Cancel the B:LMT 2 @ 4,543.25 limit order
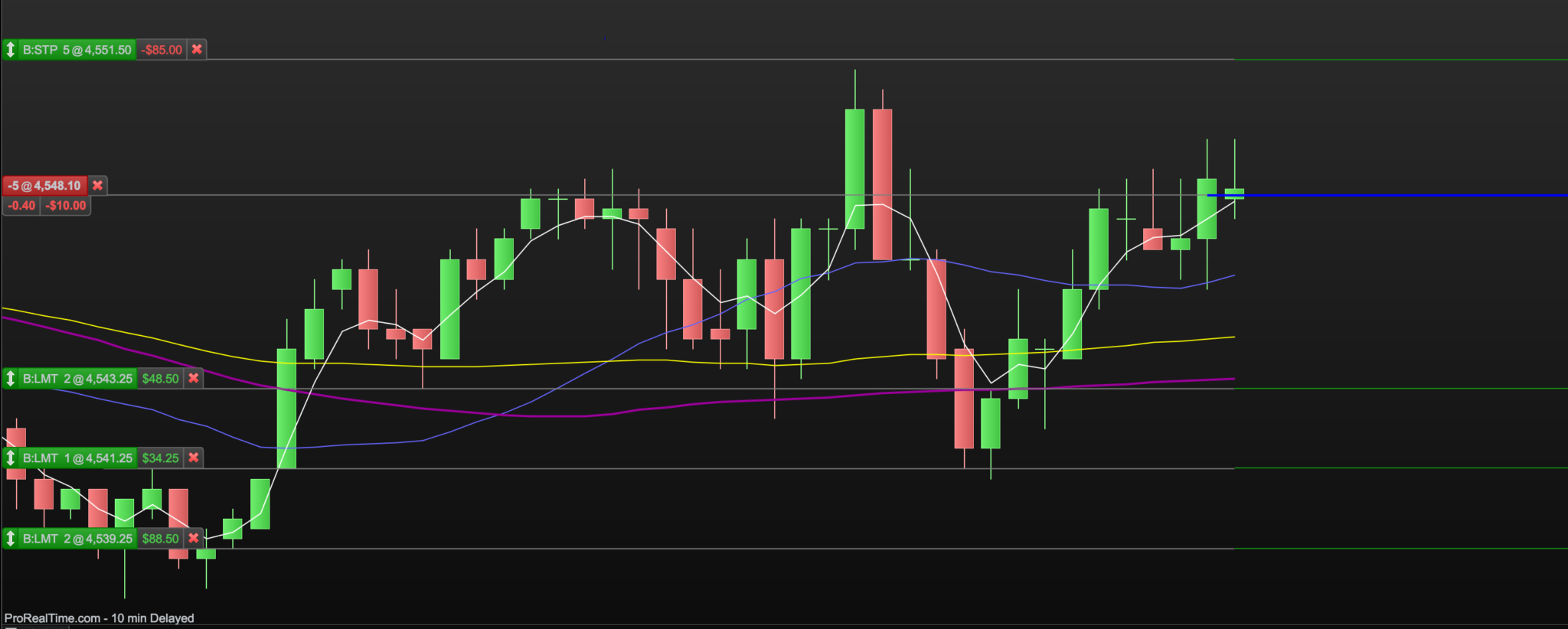This screenshot has width=1568, height=629. pyautogui.click(x=194, y=378)
